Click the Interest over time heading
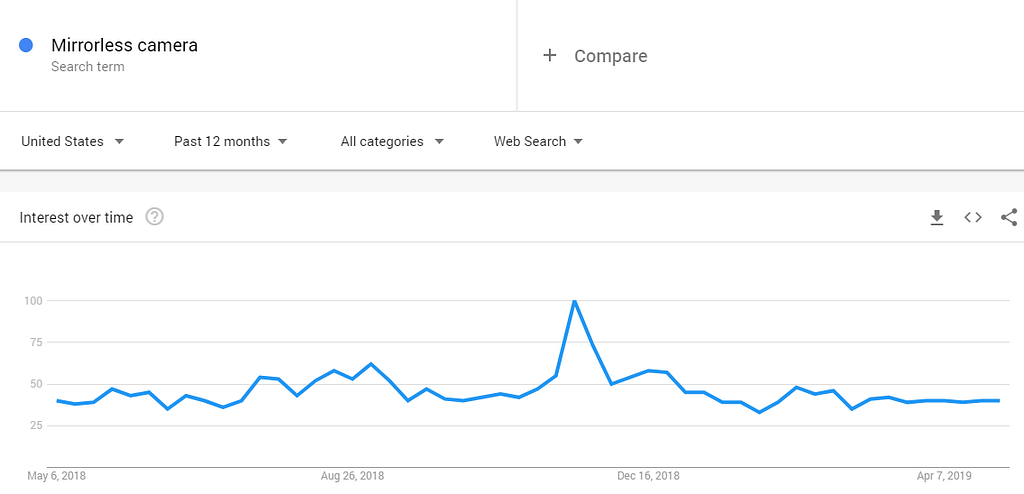1024x494 pixels. point(76,218)
